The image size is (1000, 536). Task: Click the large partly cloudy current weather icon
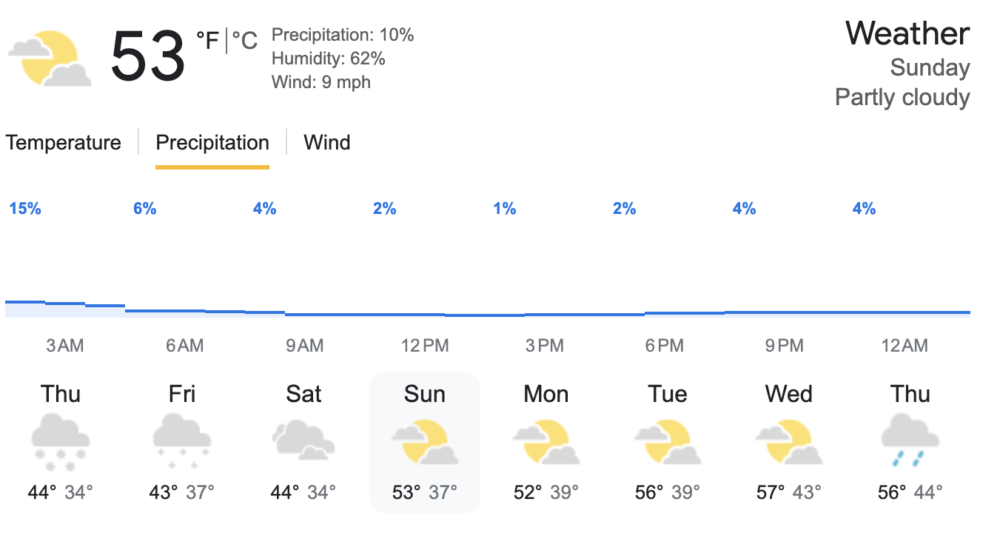click(x=50, y=58)
